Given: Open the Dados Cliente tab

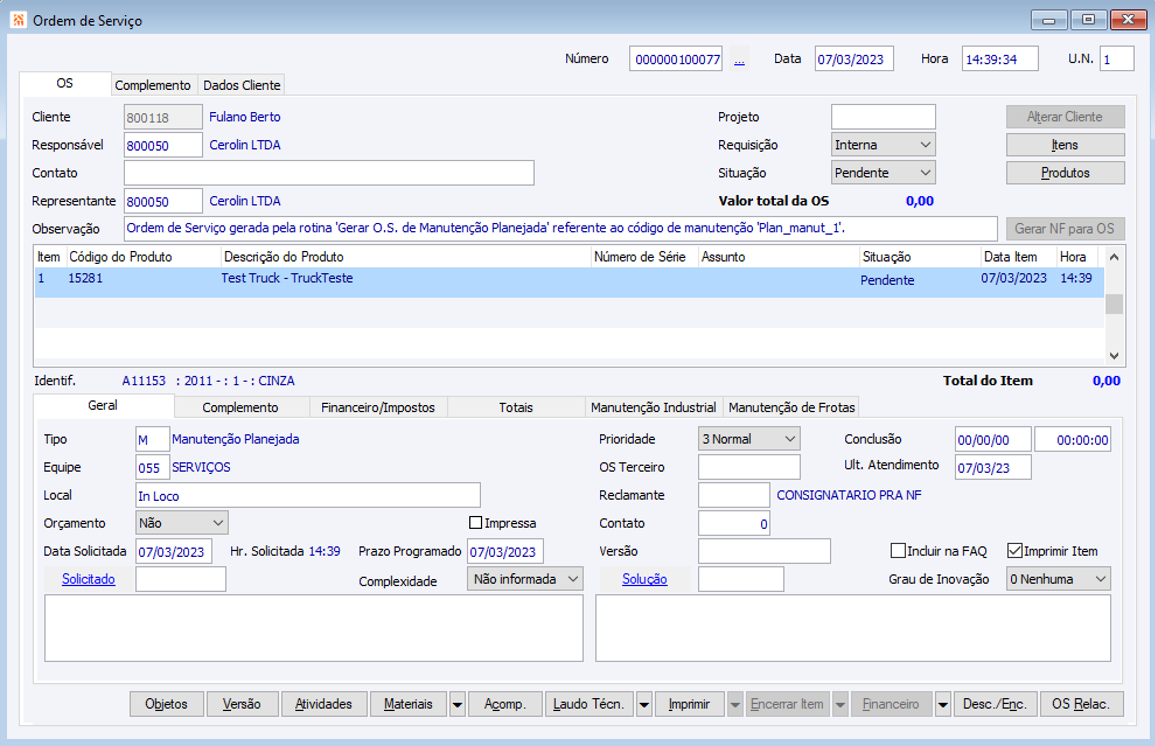Looking at the screenshot, I should tap(242, 85).
